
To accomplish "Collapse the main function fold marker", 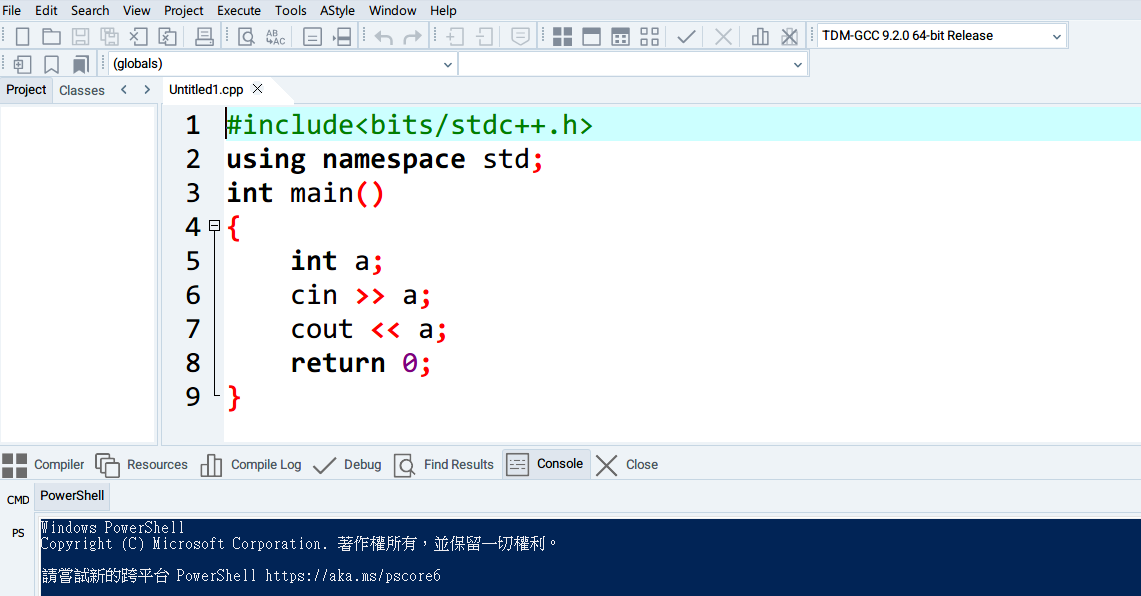I will (x=214, y=227).
